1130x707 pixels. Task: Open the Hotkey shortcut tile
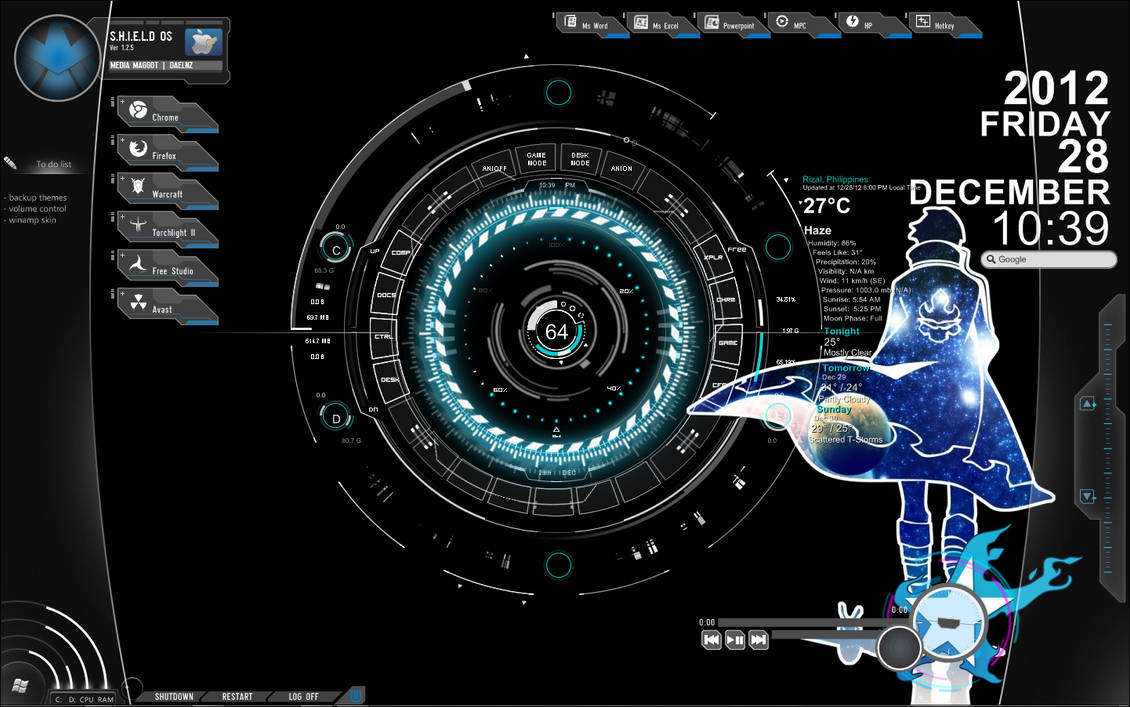tap(945, 25)
